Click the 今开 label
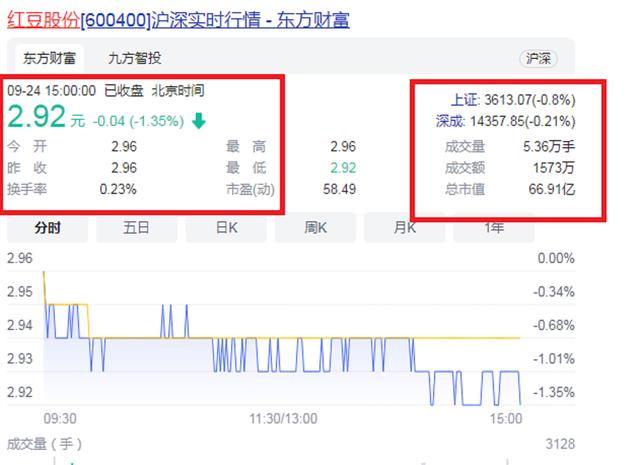 (27, 146)
